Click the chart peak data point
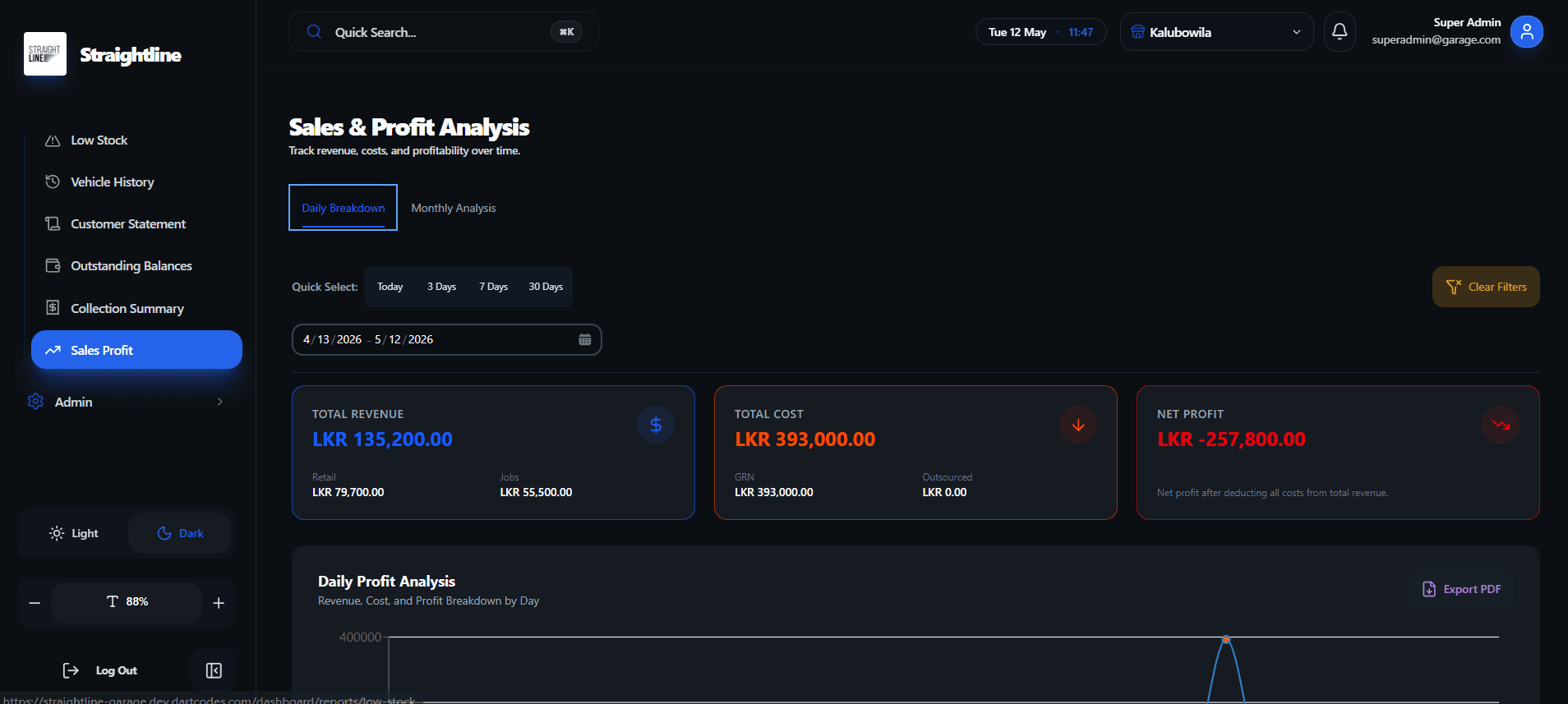This screenshot has width=1568, height=704. (x=1226, y=639)
